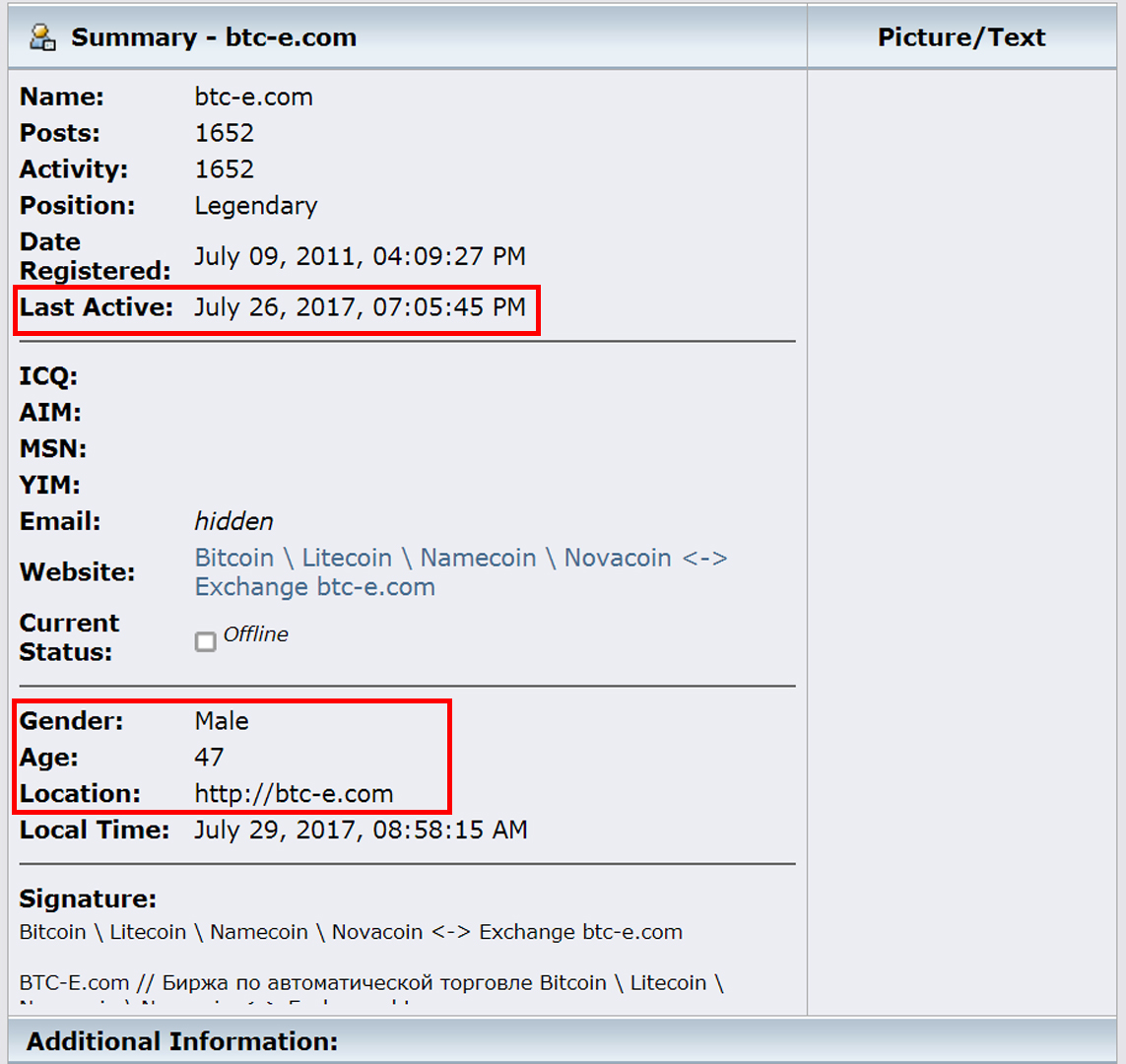Click the Posts value 1652

[x=225, y=133]
